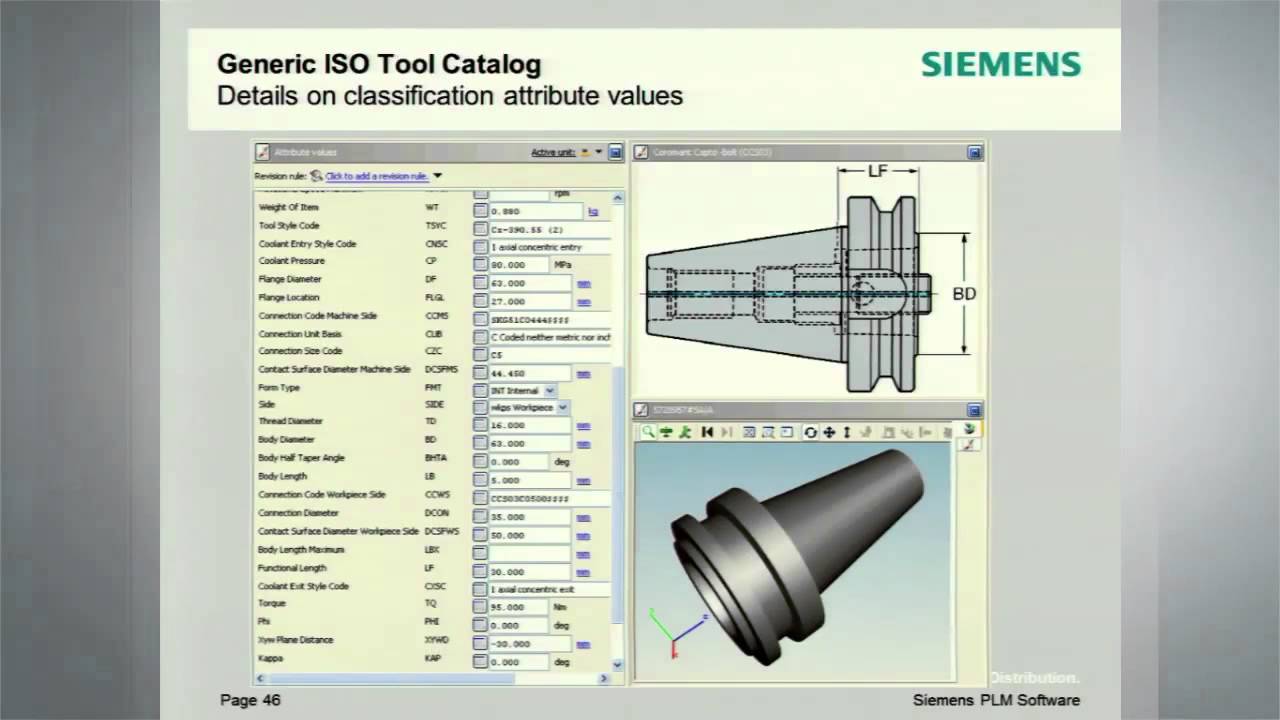1280x720 pixels.
Task: Select the zoom magnifier tool in 3D viewer
Action: pyautogui.click(x=648, y=432)
